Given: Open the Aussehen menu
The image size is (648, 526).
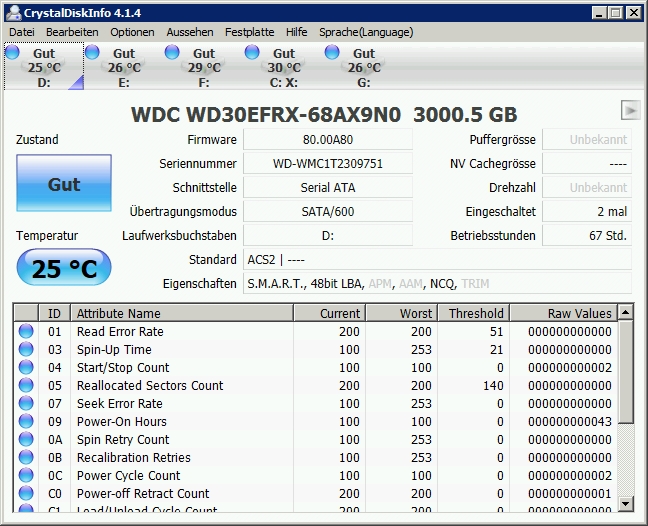Looking at the screenshot, I should tap(190, 32).
